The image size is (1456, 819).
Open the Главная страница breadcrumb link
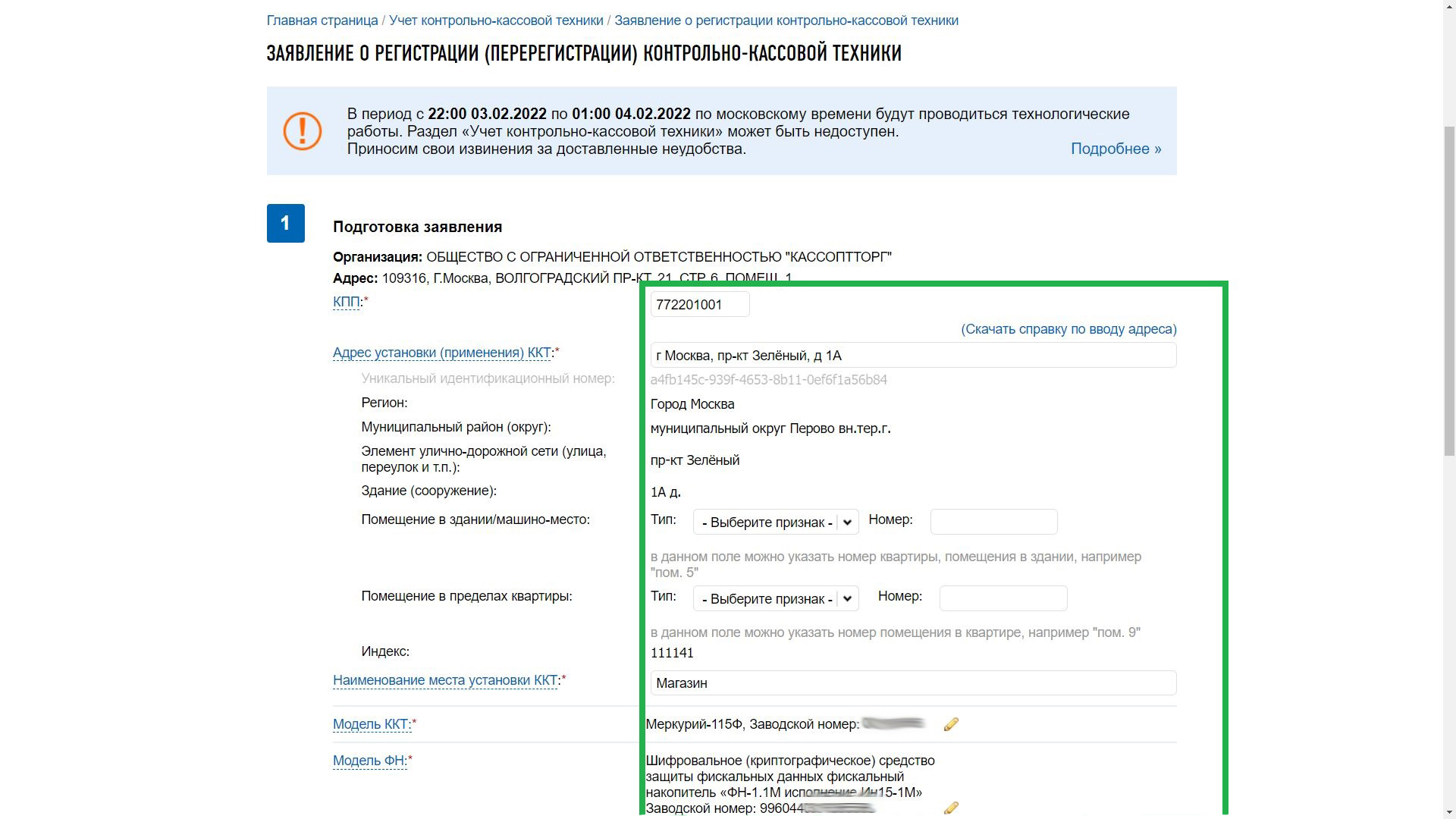pos(322,20)
